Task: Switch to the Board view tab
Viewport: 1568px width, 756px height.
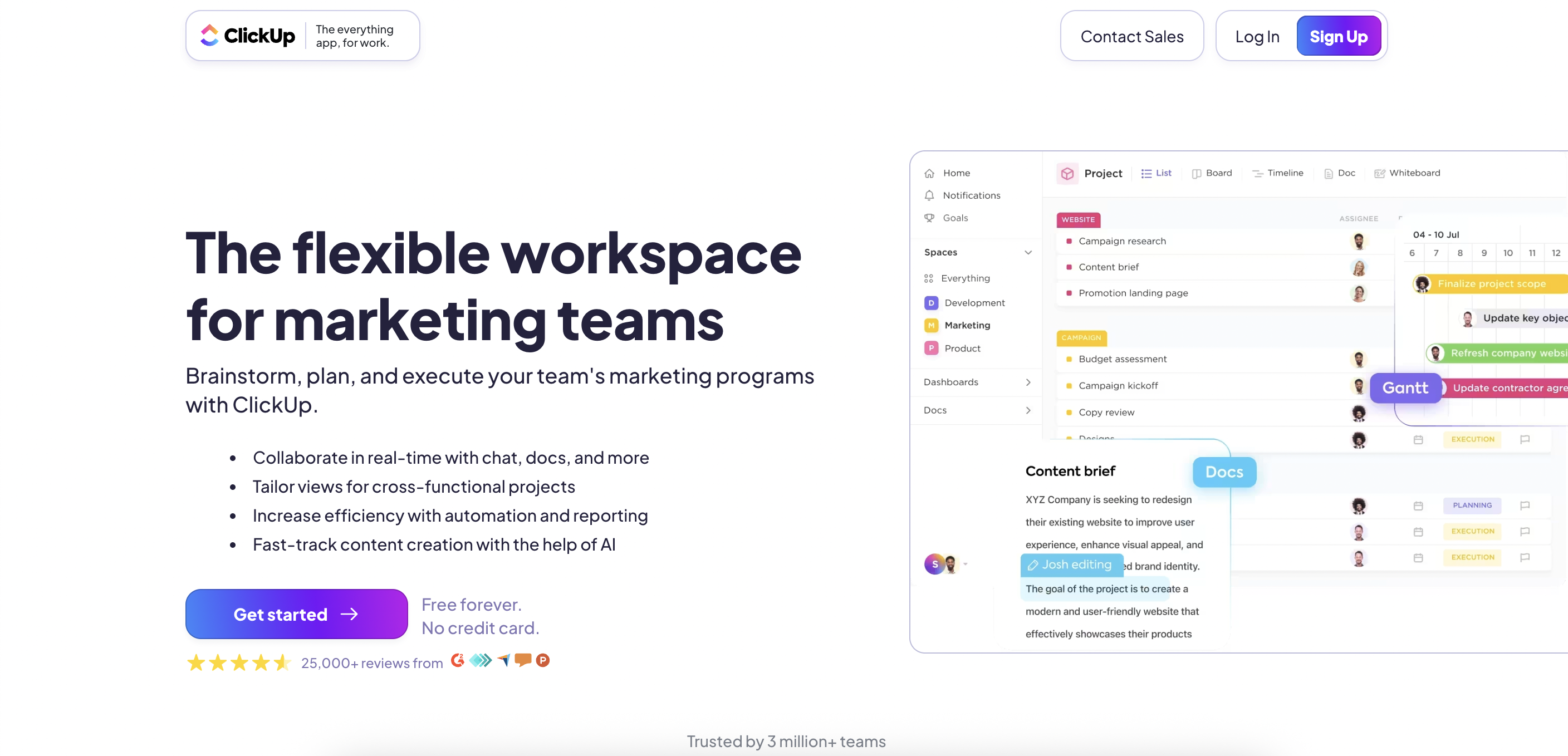Action: pyautogui.click(x=1211, y=173)
